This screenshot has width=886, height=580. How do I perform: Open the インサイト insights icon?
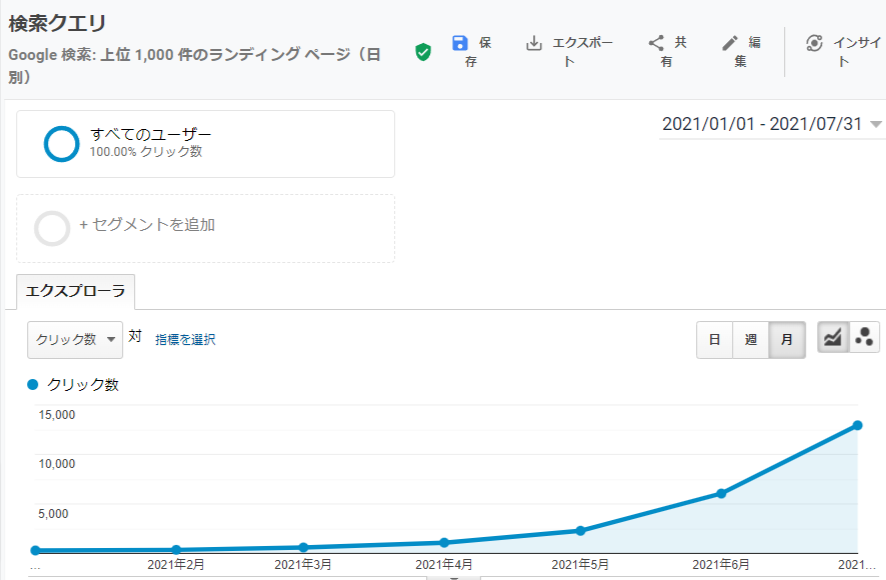click(x=814, y=43)
